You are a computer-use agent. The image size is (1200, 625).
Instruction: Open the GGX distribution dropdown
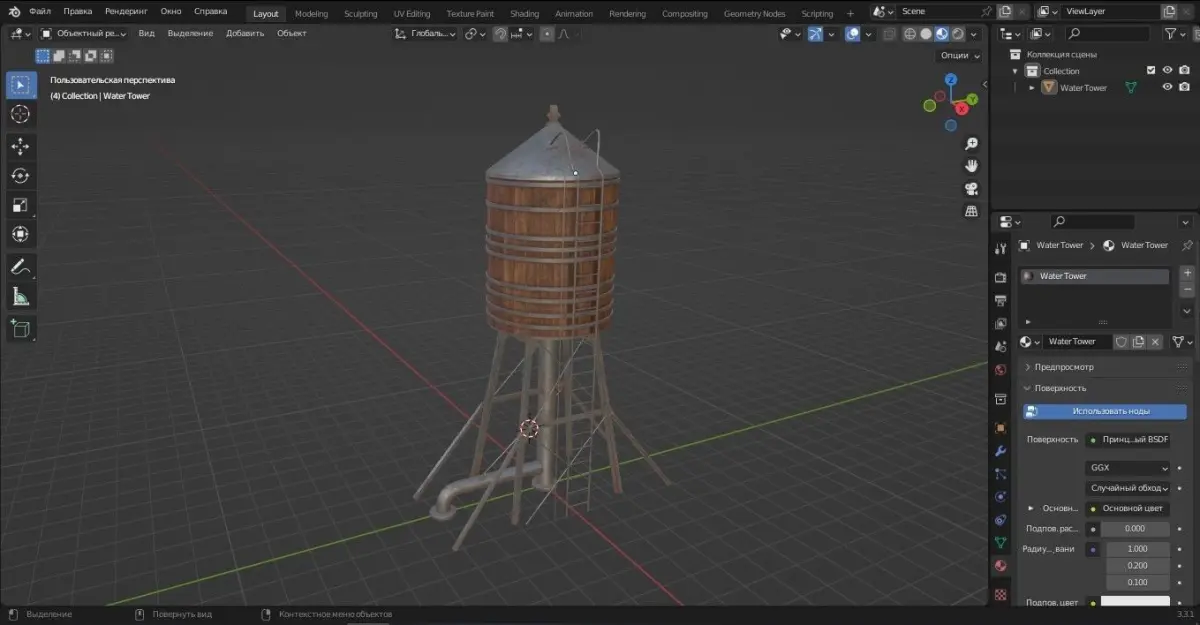[x=1127, y=467]
